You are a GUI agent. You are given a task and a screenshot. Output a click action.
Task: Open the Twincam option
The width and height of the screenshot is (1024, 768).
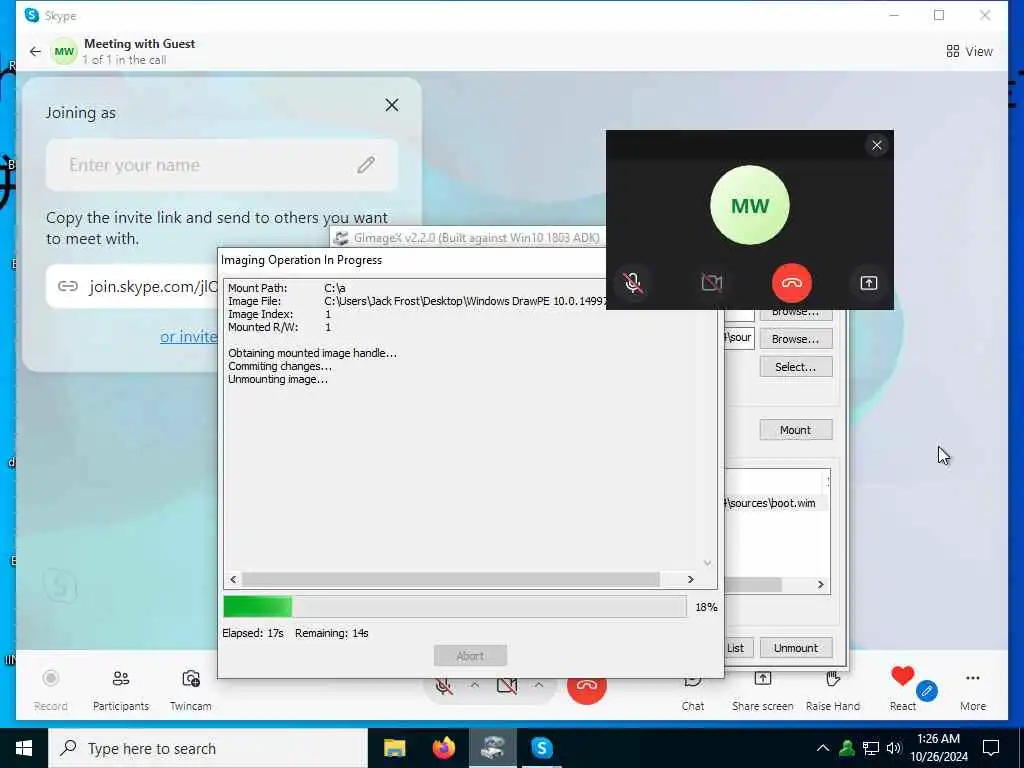click(x=191, y=690)
